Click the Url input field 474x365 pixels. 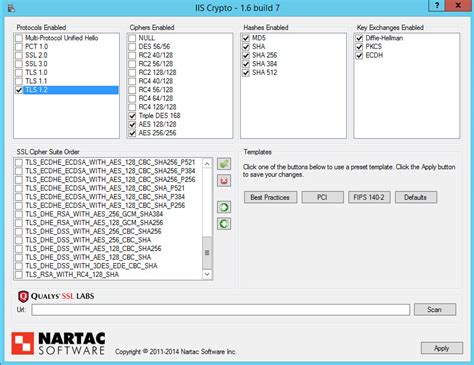pos(221,310)
